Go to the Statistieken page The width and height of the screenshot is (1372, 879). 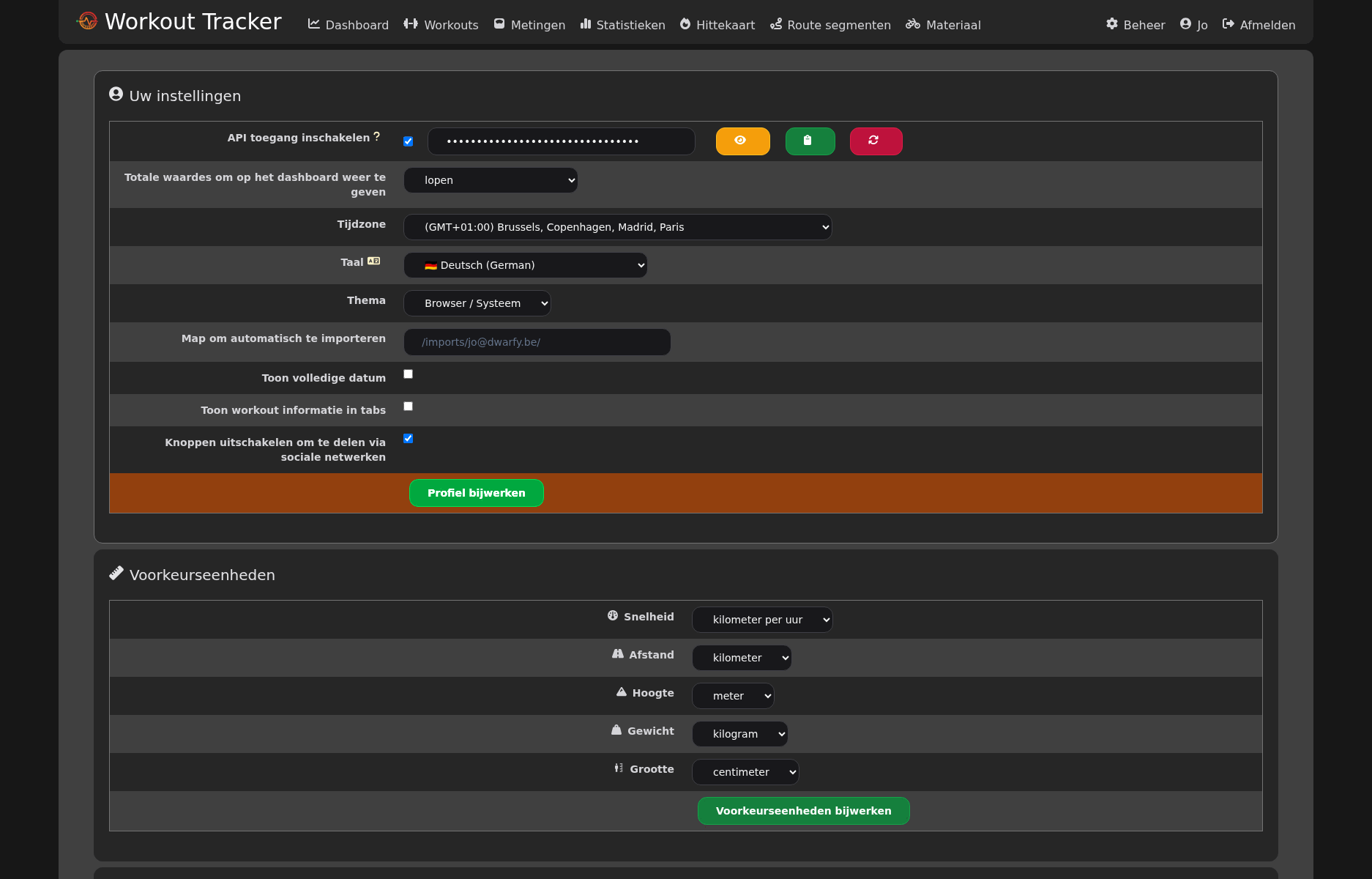(622, 25)
